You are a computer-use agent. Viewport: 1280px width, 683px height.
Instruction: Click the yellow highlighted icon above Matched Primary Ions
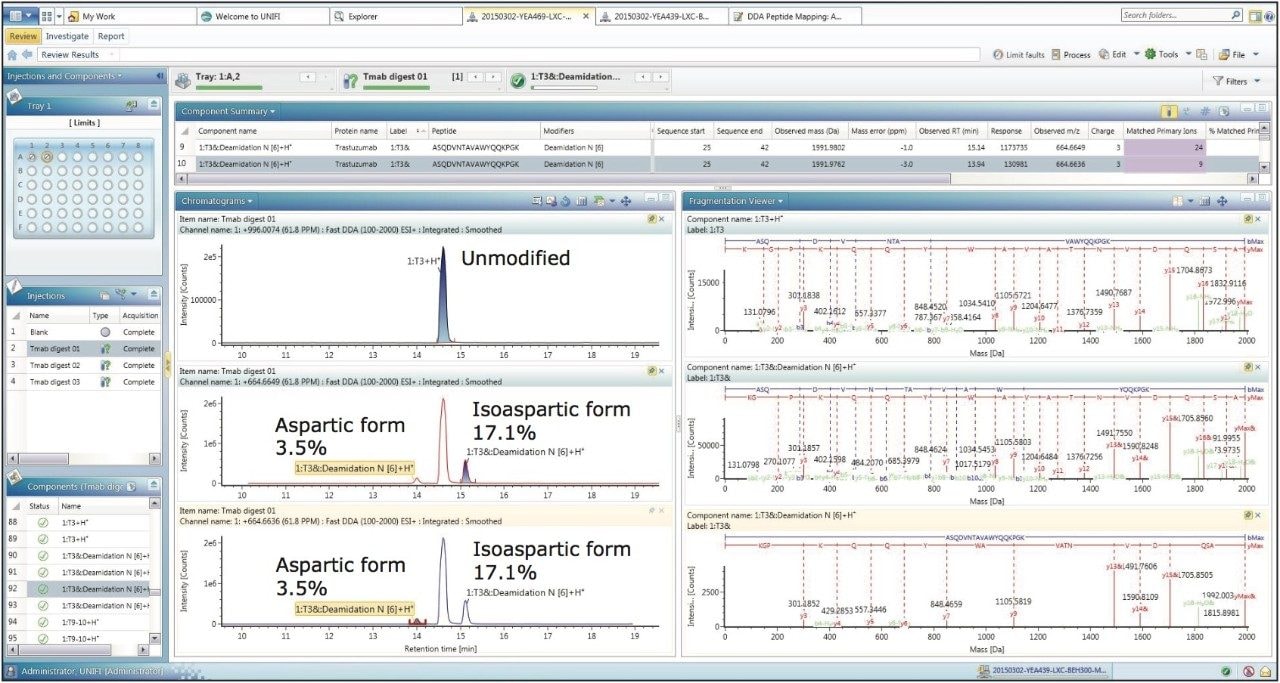coord(1169,111)
